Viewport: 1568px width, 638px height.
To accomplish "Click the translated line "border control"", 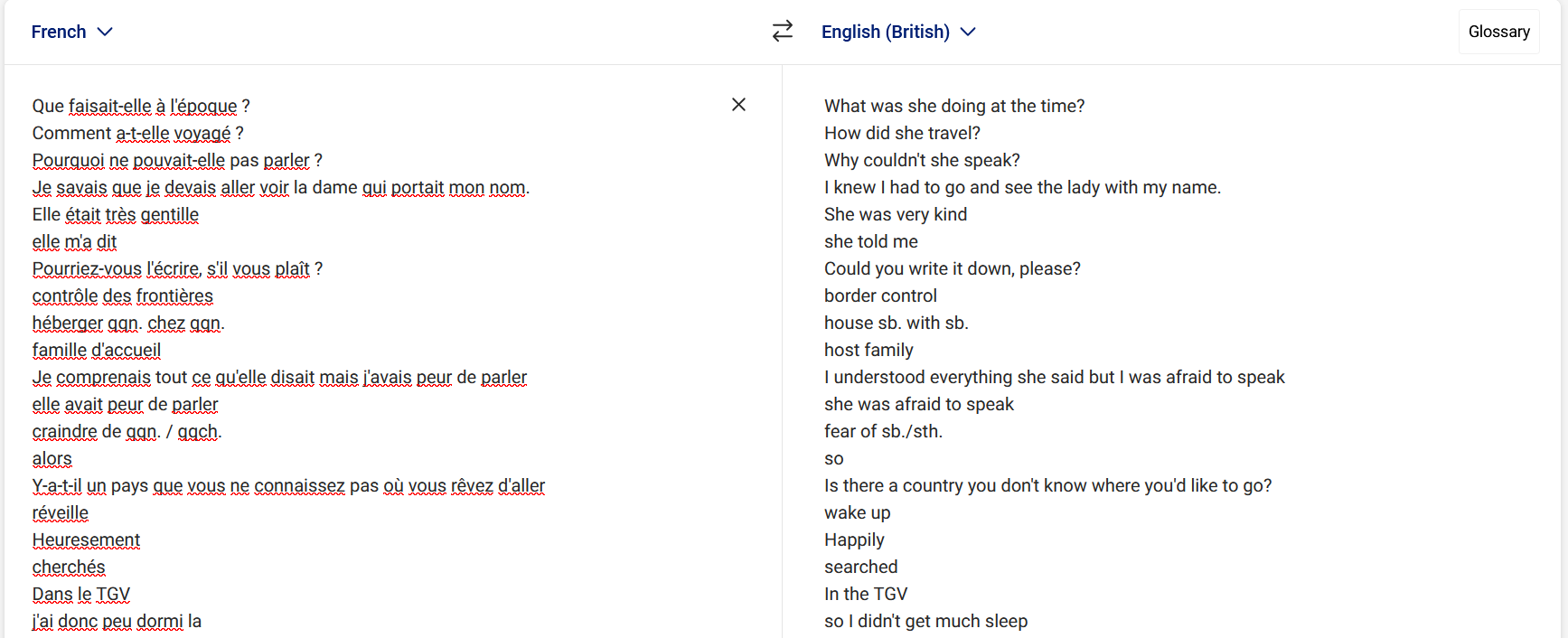I will point(880,296).
